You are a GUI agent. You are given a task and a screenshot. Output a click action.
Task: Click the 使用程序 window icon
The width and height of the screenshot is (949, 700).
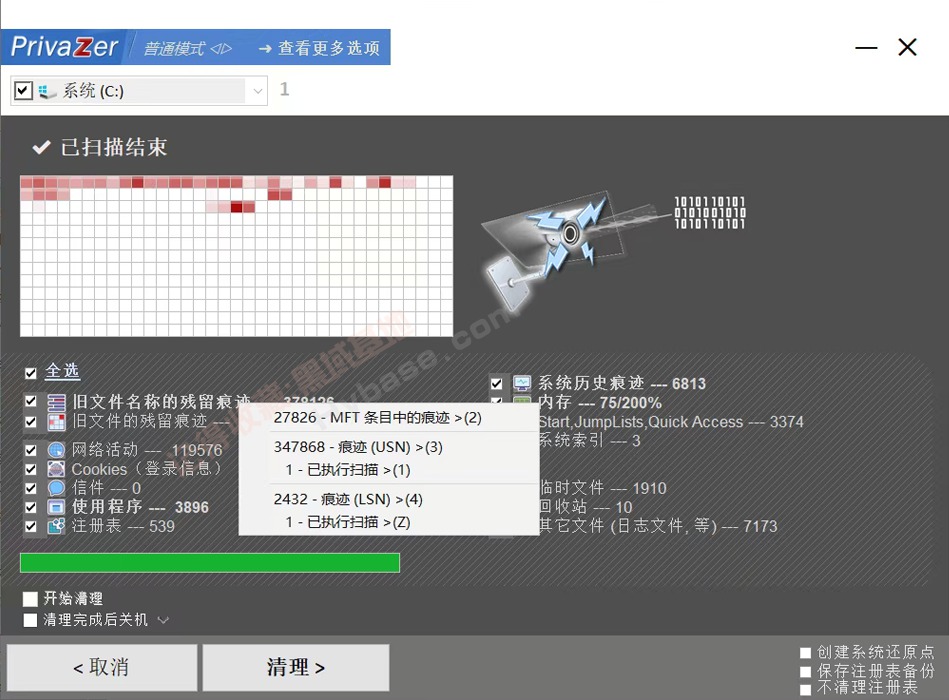56,507
